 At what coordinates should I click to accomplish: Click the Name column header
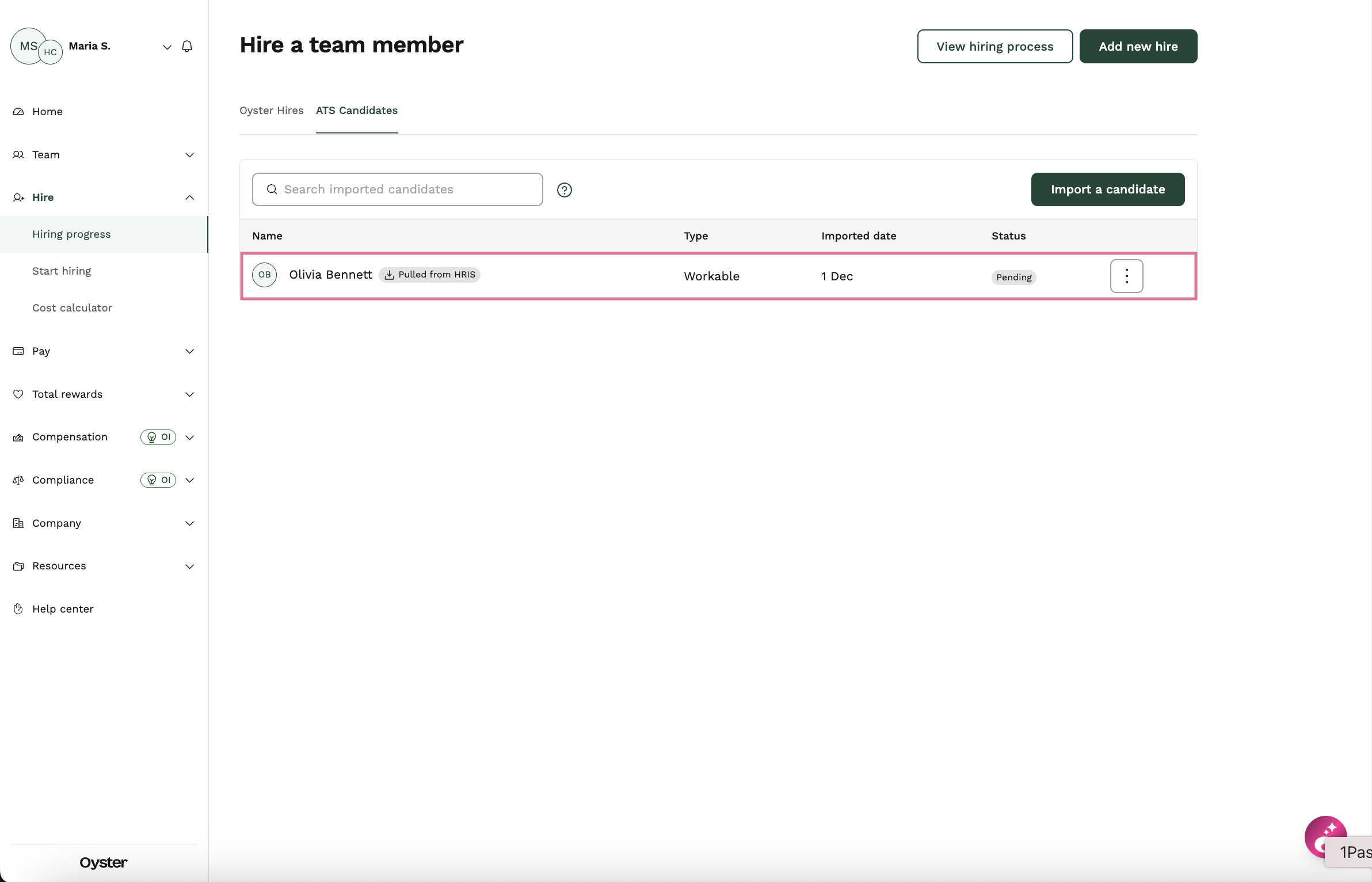coord(267,236)
